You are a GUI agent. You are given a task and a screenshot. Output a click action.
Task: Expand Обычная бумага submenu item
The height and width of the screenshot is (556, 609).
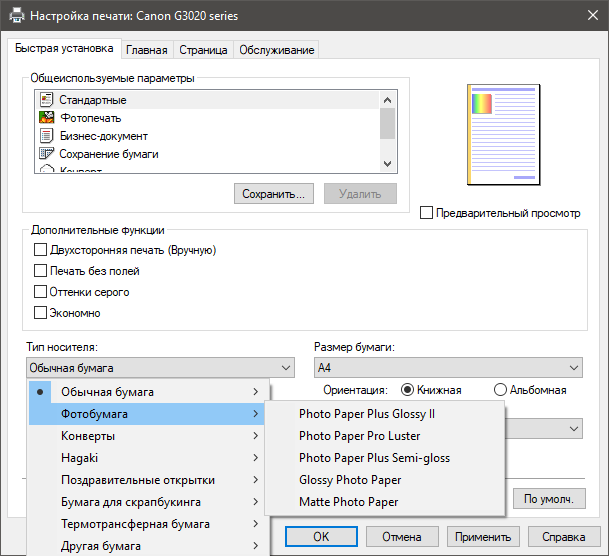click(x=146, y=392)
